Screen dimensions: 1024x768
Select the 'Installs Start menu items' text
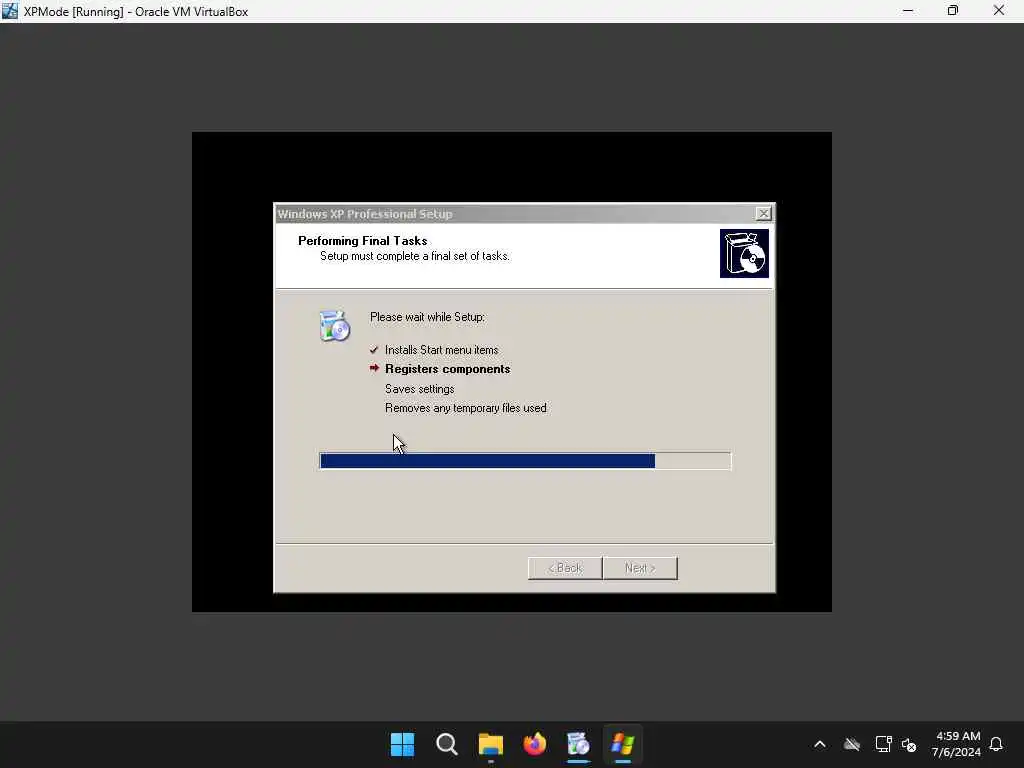(x=441, y=350)
